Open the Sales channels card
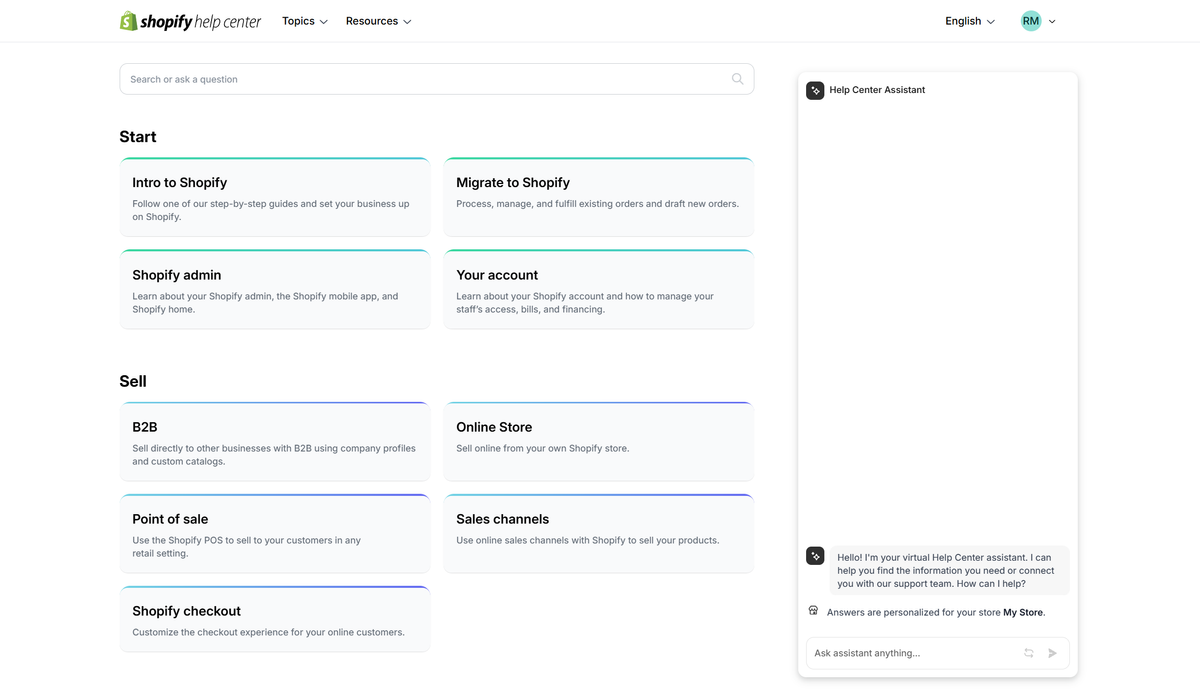This screenshot has height=695, width=1200. (599, 533)
